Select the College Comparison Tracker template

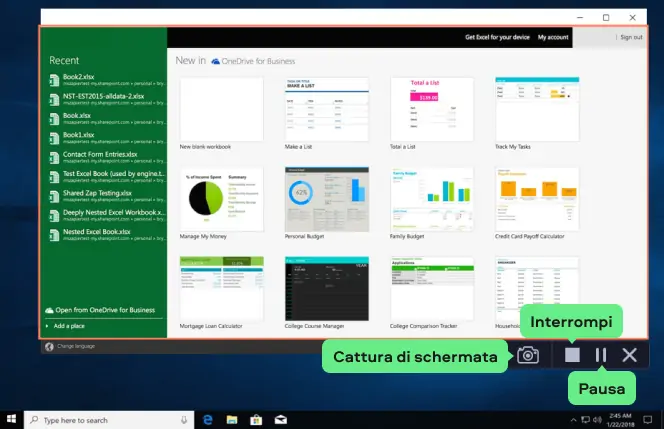pyautogui.click(x=432, y=293)
